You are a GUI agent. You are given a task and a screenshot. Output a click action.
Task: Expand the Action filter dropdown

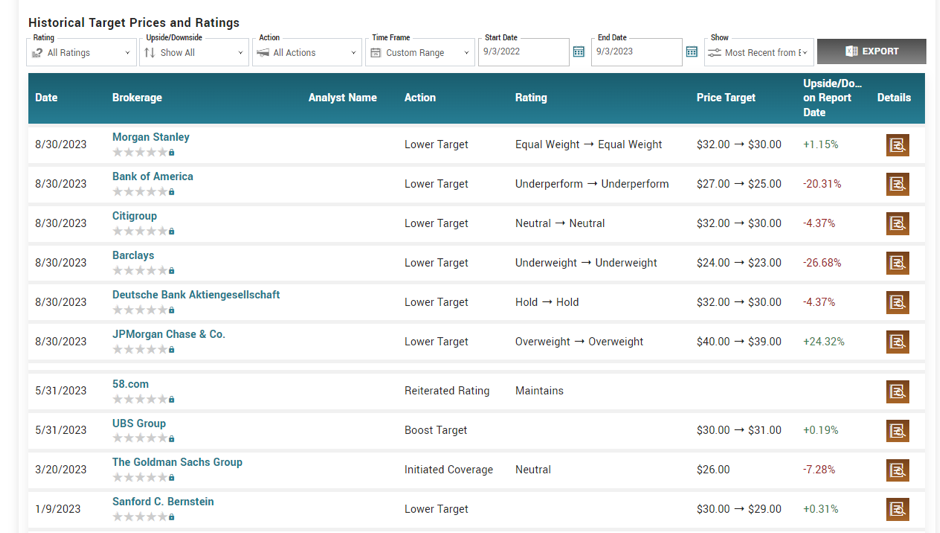pyautogui.click(x=306, y=53)
